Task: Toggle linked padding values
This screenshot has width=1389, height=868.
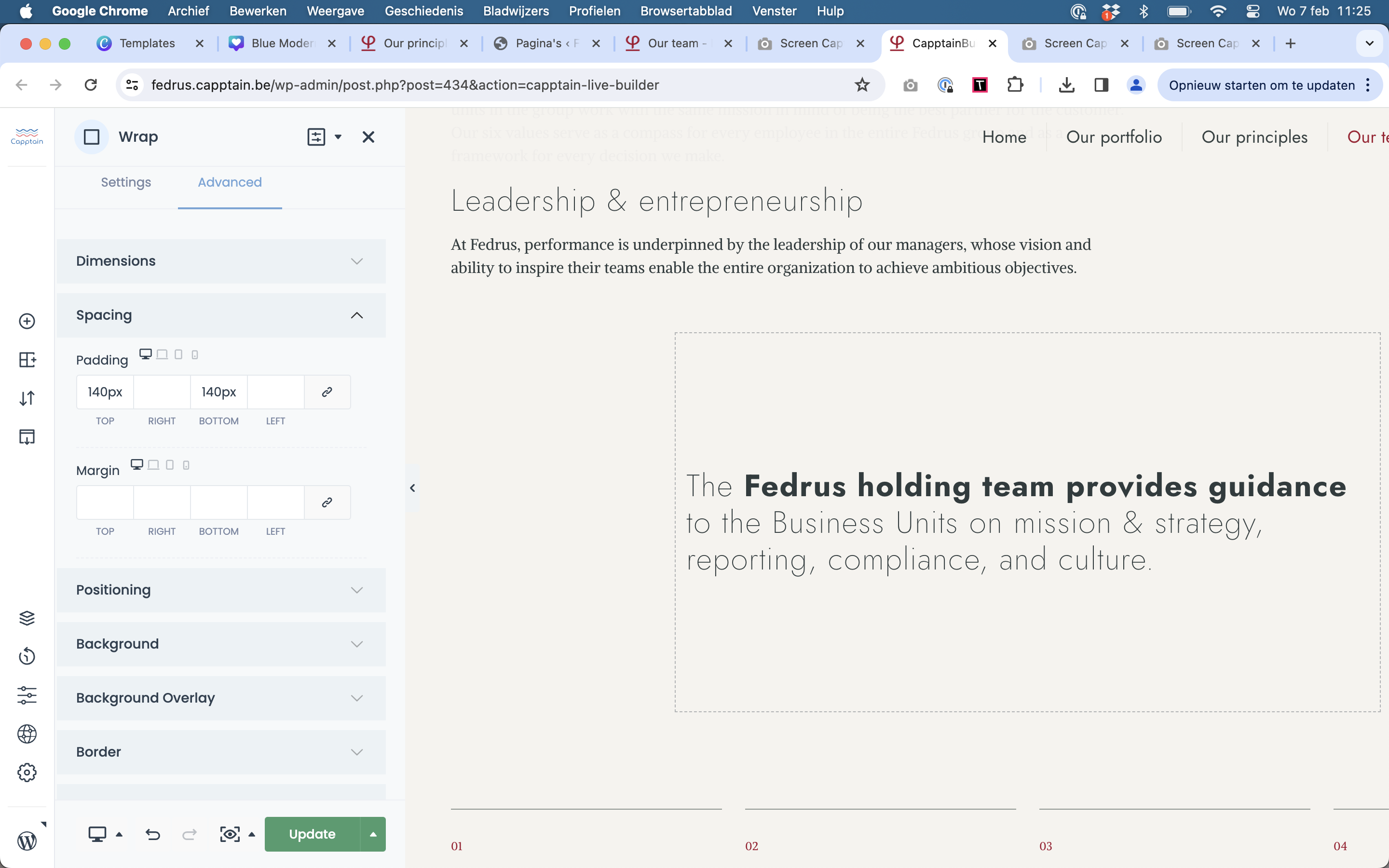Action: (x=327, y=392)
